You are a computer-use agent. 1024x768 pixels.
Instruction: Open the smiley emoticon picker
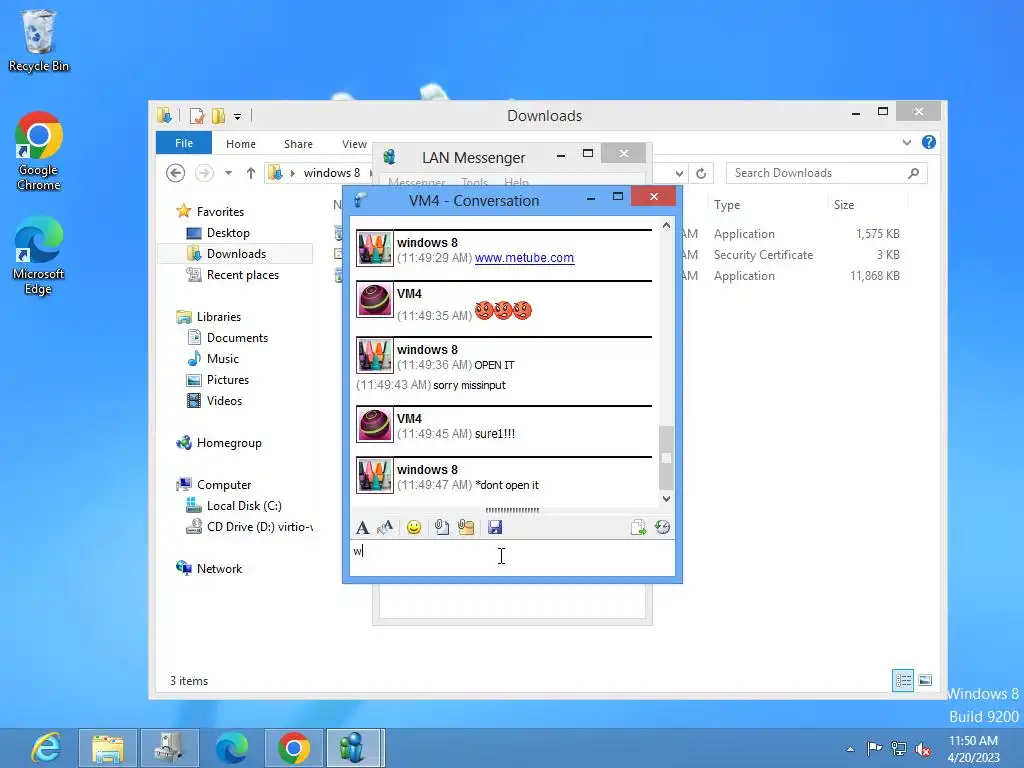click(x=413, y=527)
